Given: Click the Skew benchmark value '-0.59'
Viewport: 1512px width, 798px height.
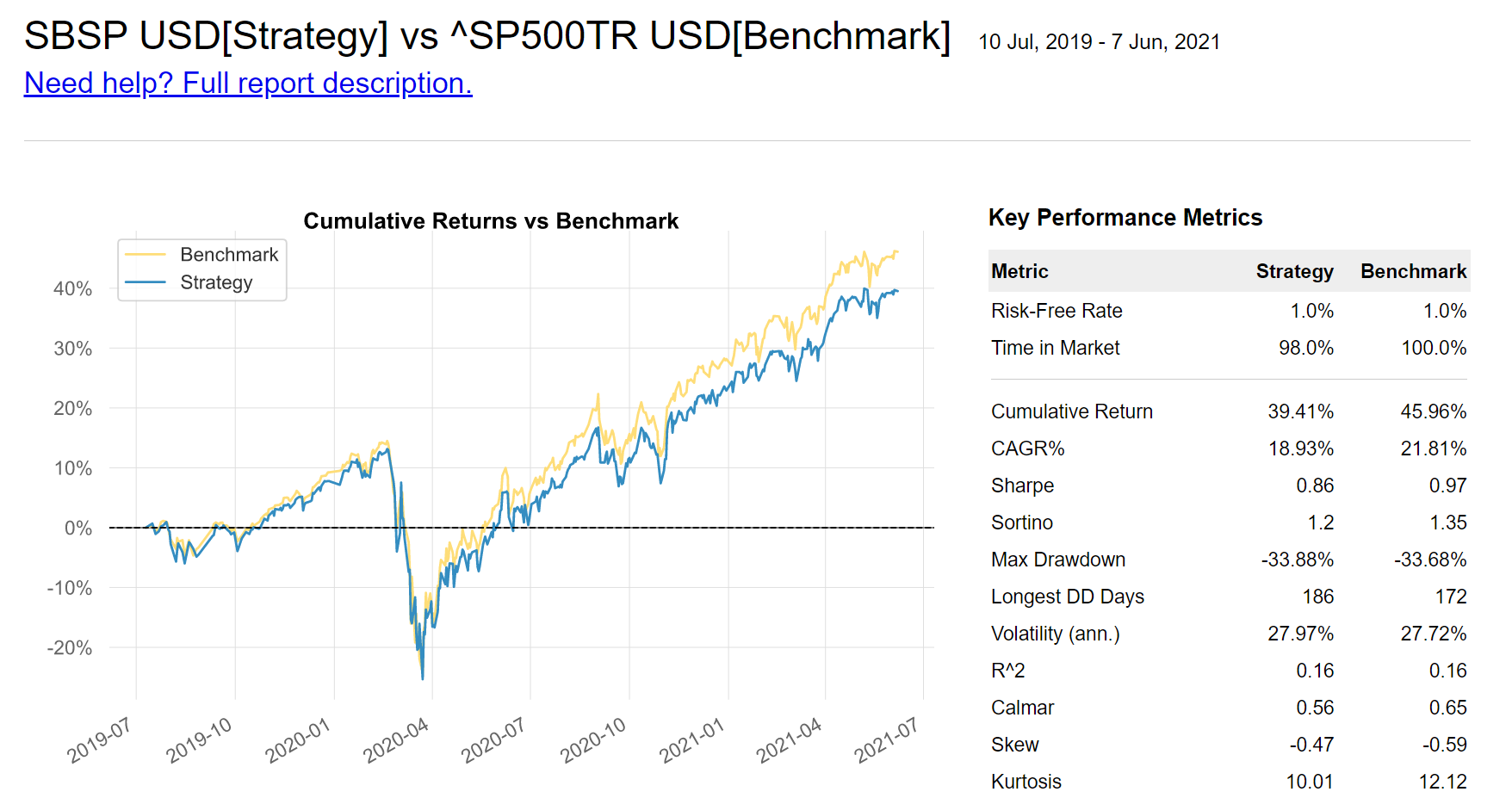Looking at the screenshot, I should tap(1444, 745).
